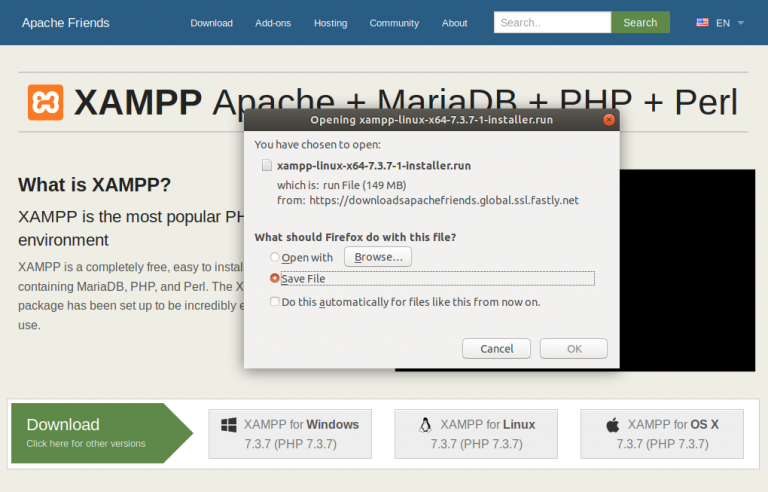Click the Browse... button in dialog

pos(378,257)
